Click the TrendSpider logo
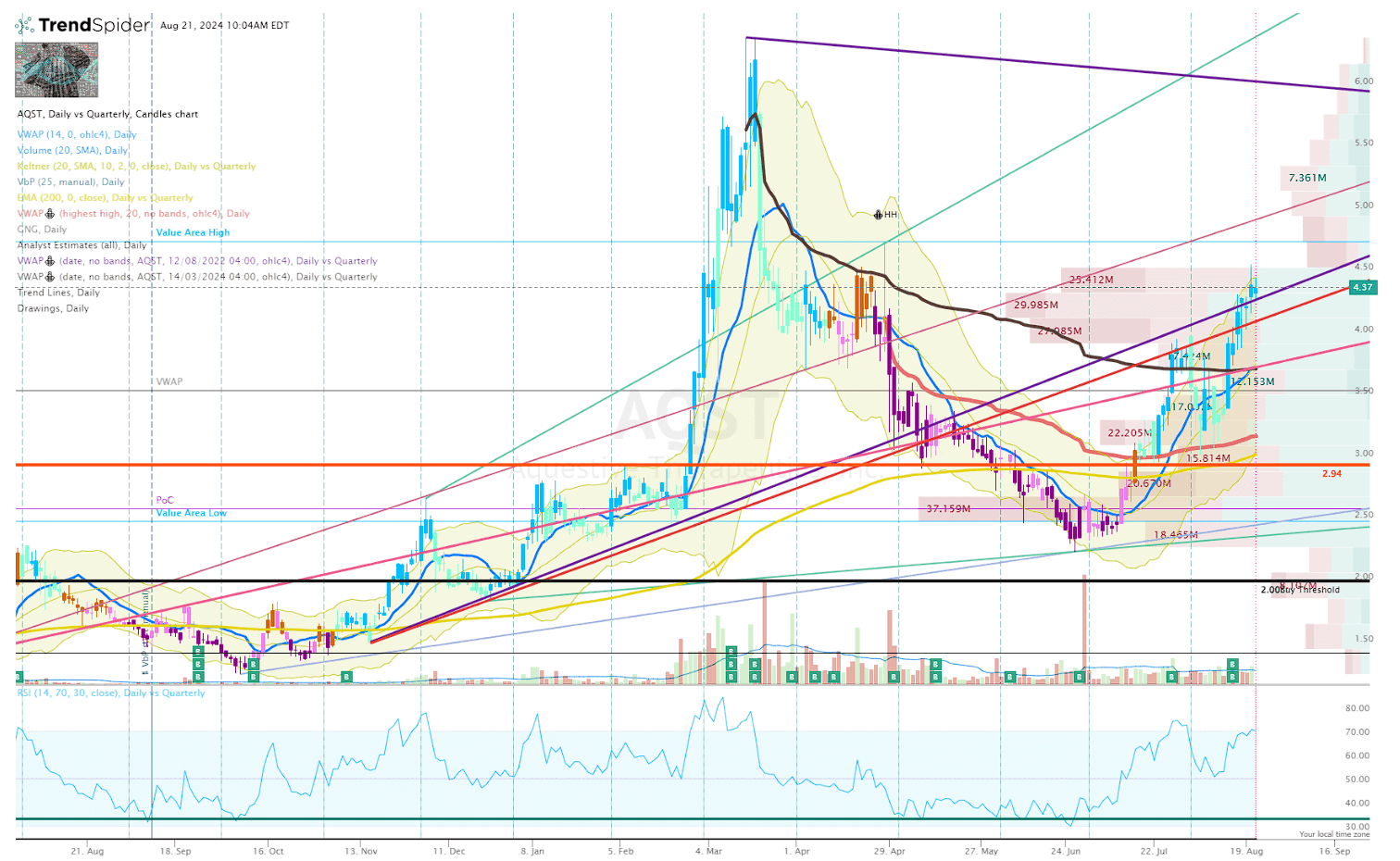 [79, 25]
